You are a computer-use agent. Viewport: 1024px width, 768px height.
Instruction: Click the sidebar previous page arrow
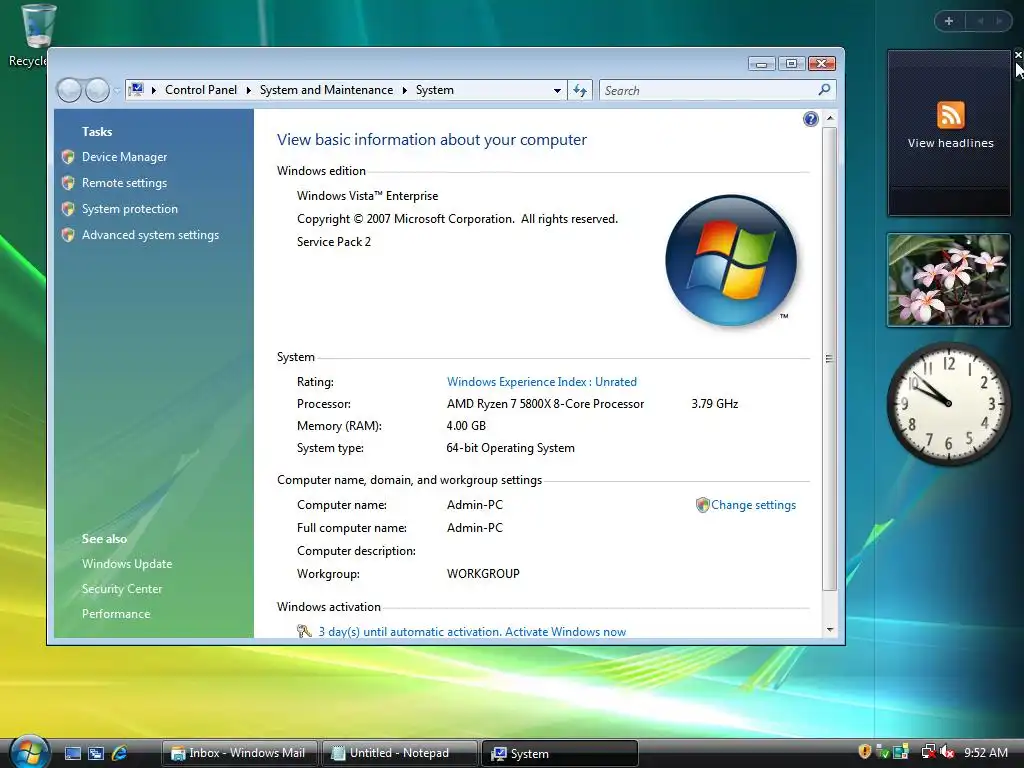pos(980,21)
